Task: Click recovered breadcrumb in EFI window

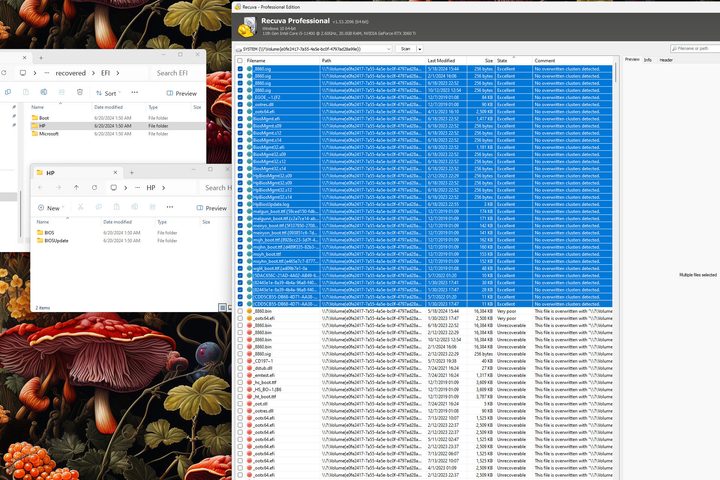Action: [71, 73]
